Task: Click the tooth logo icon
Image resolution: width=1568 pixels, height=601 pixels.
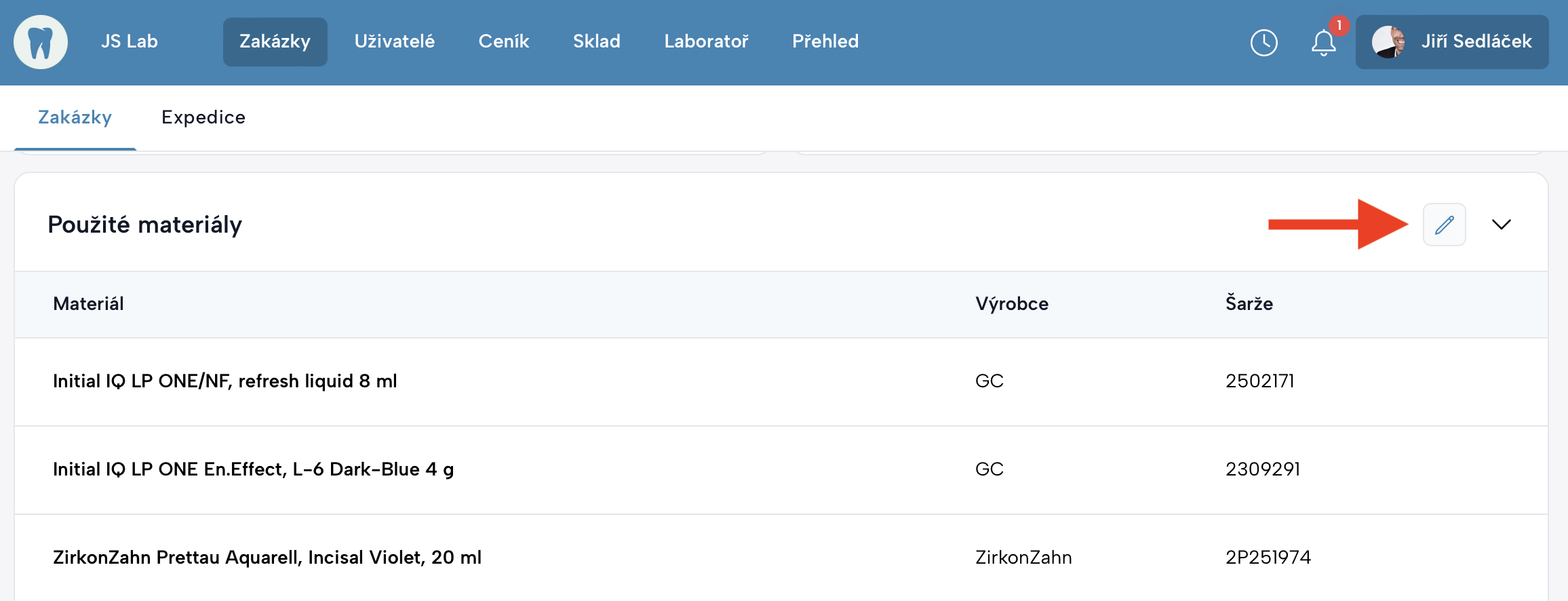Action: point(41,42)
